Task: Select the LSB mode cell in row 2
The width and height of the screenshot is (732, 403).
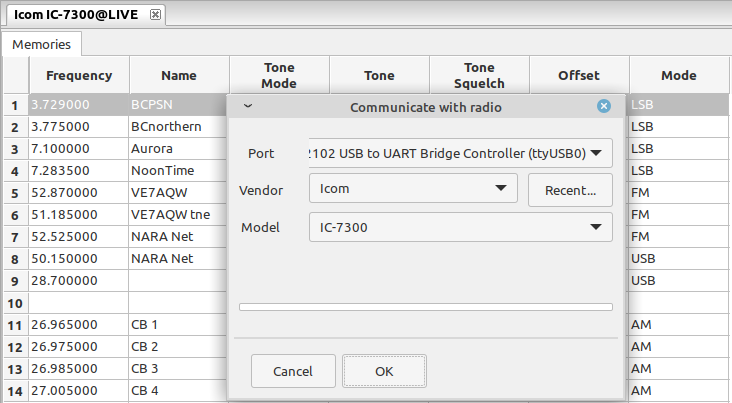Action: (x=679, y=127)
